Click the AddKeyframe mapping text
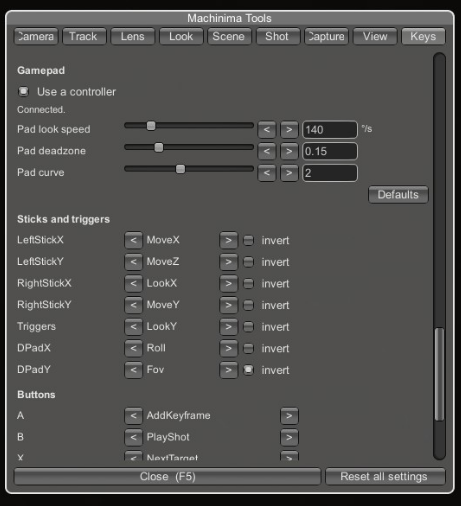The width and height of the screenshot is (461, 506). click(x=179, y=416)
